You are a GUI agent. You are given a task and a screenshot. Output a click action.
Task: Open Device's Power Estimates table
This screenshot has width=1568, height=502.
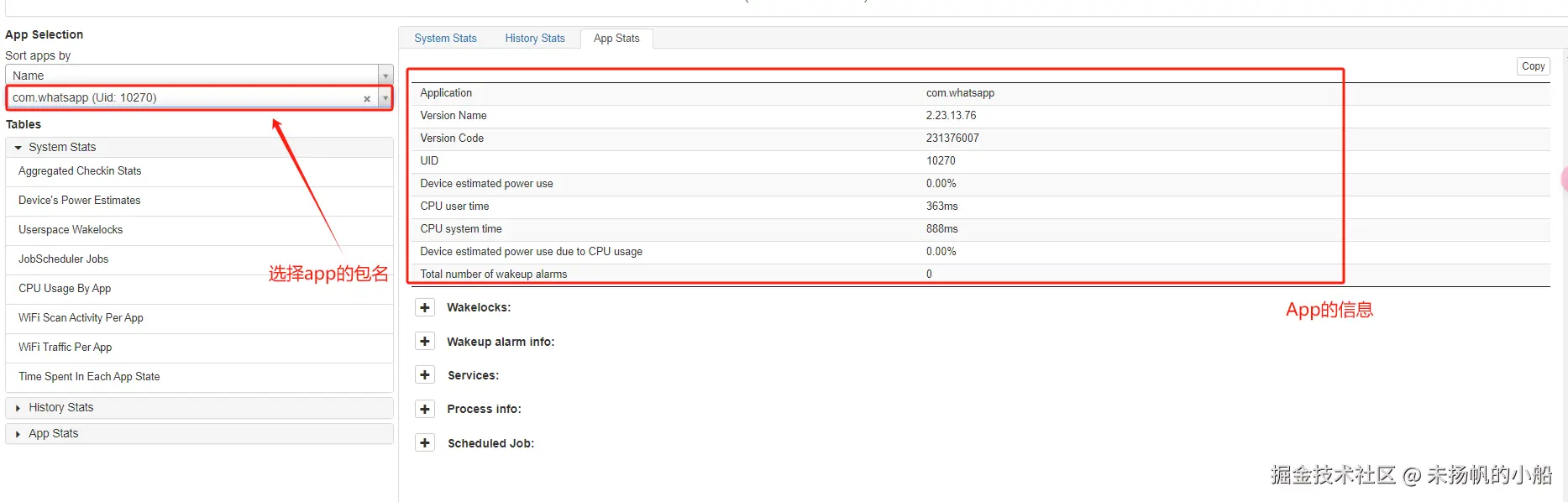(x=199, y=201)
